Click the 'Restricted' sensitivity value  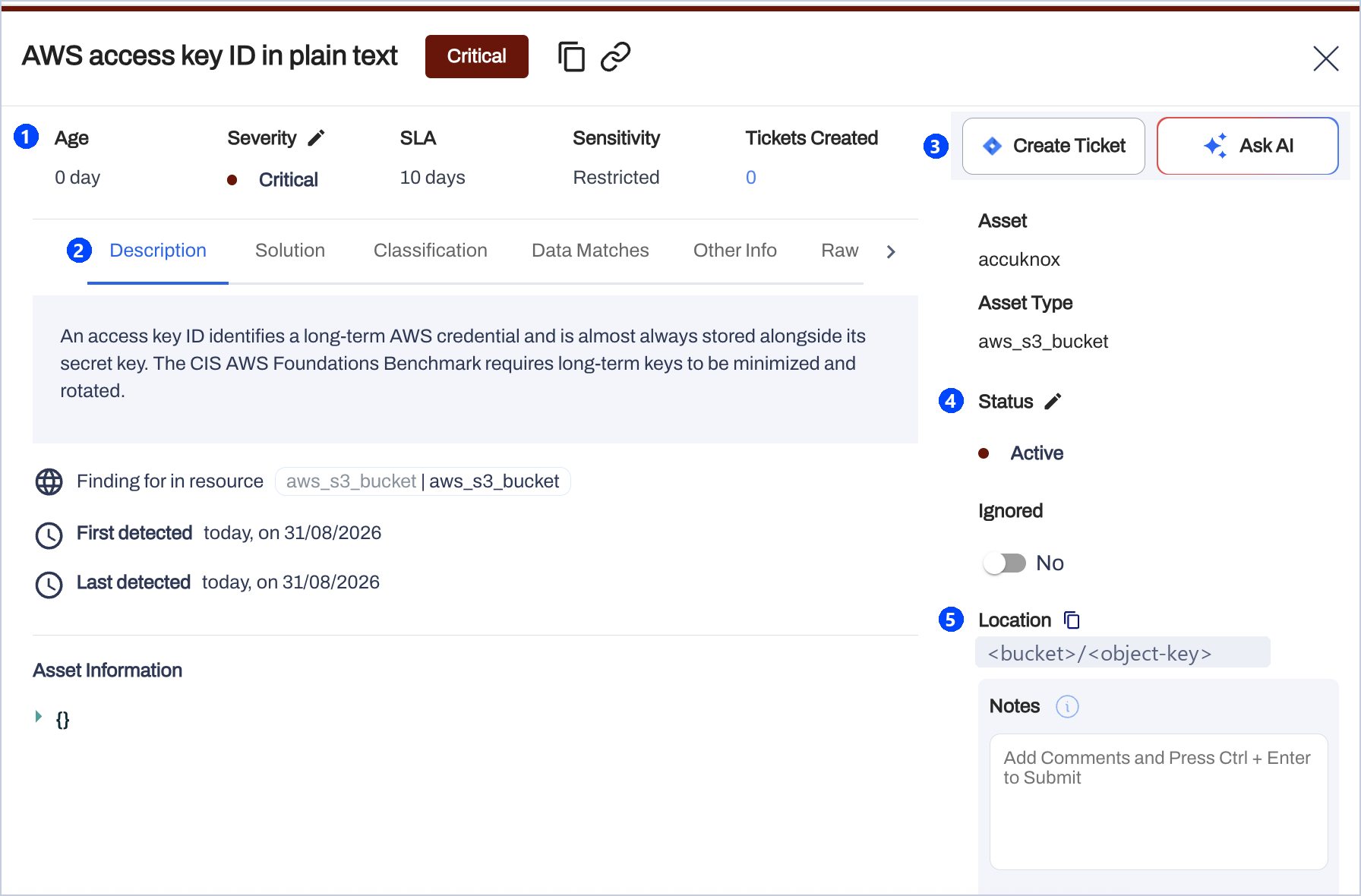coord(616,178)
